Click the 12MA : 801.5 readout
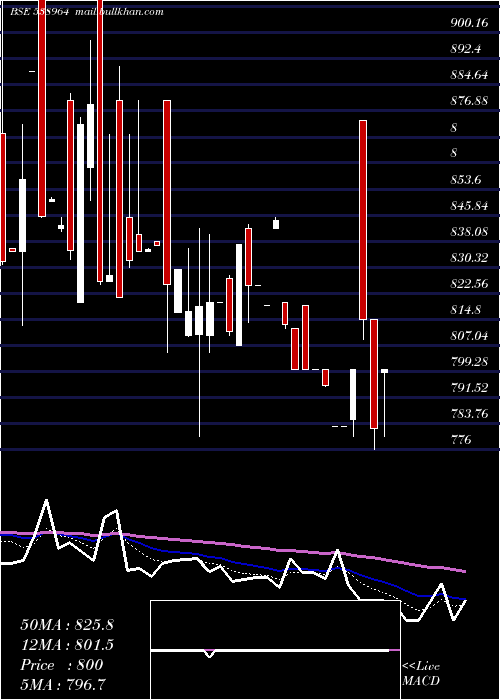Image resolution: width=500 pixels, height=700 pixels. click(x=67, y=645)
